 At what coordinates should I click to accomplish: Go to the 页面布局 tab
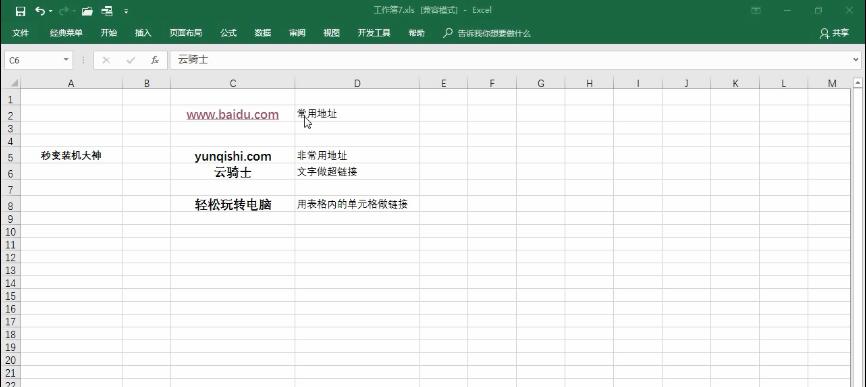(186, 33)
